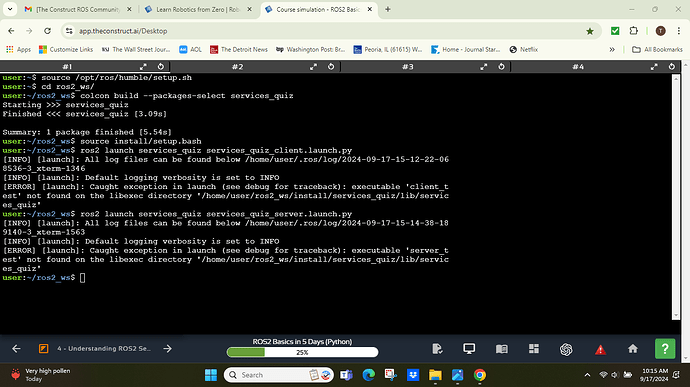690x387 pixels.
Task: Open the Windows Start menu
Action: [211, 375]
